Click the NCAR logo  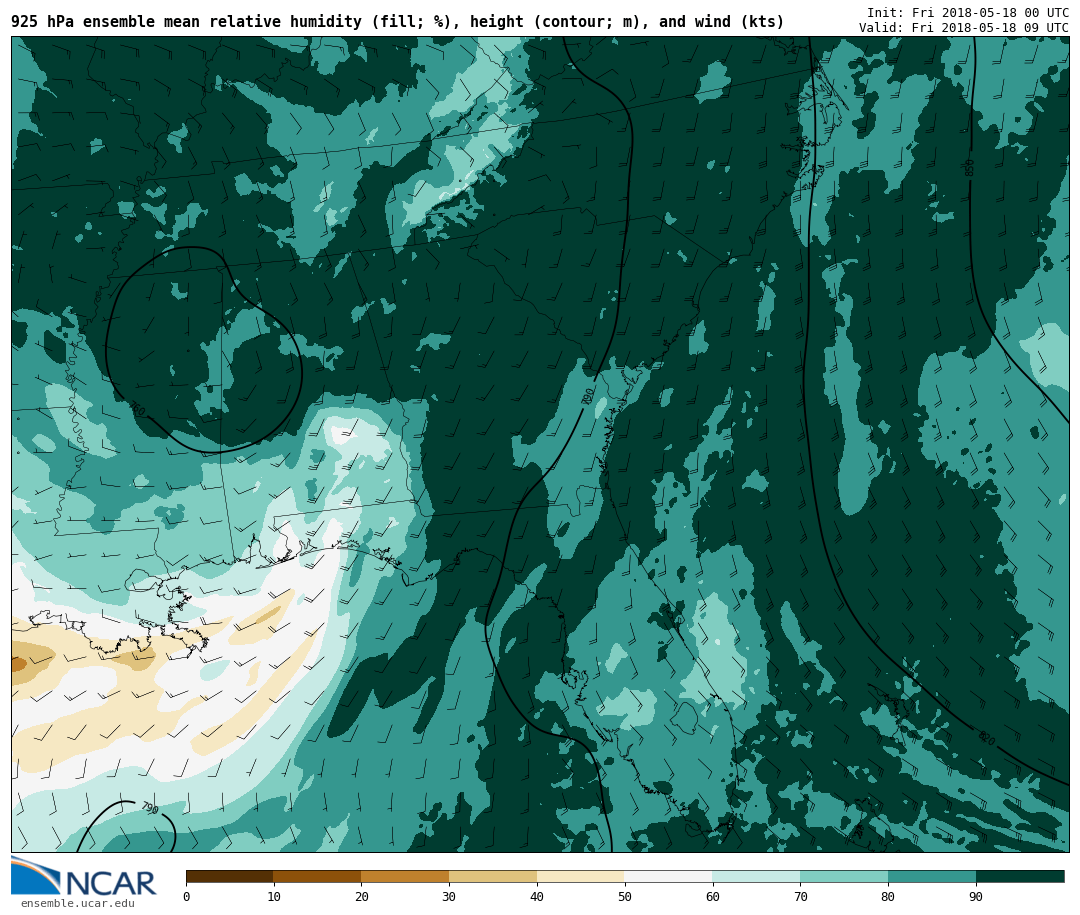84,876
